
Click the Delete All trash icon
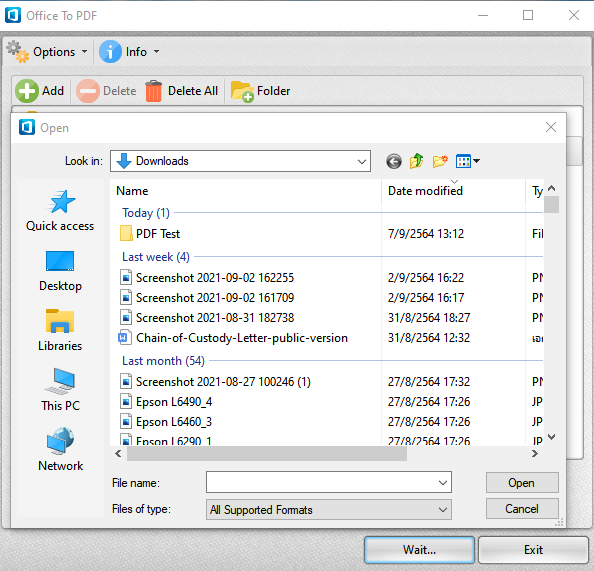click(x=153, y=91)
